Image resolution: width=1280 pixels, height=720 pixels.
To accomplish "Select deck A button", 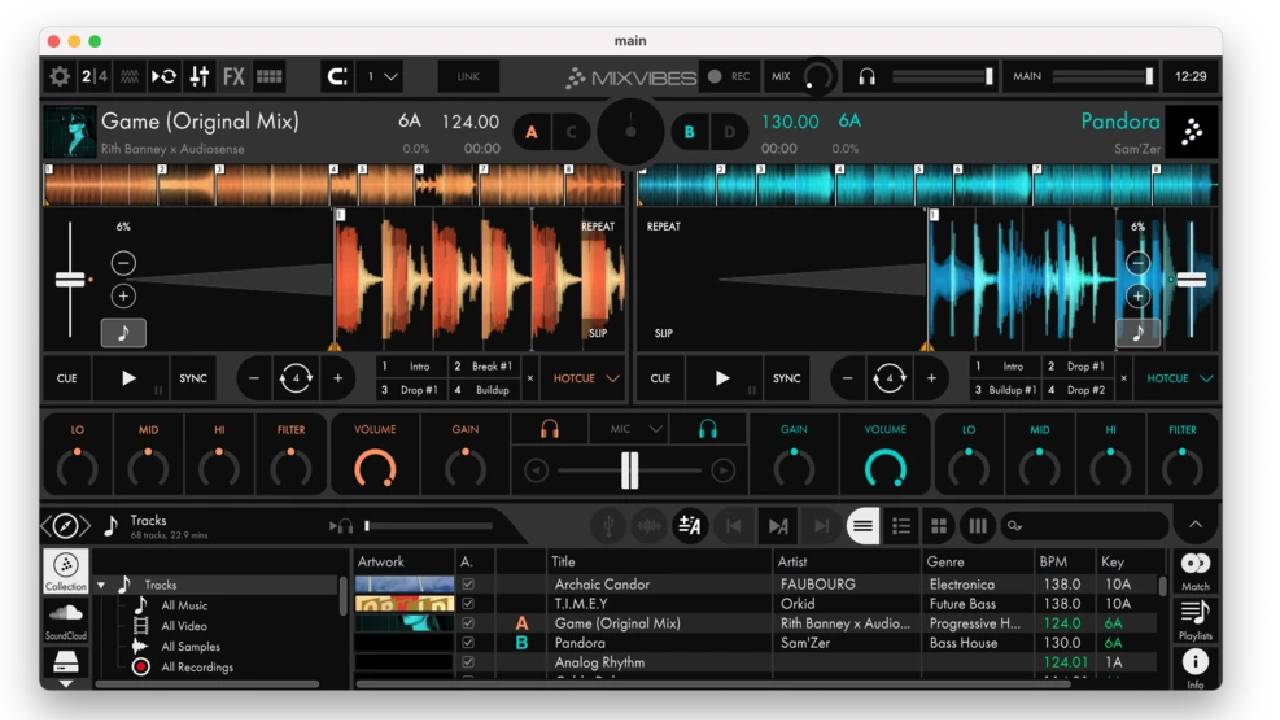I will (532, 132).
